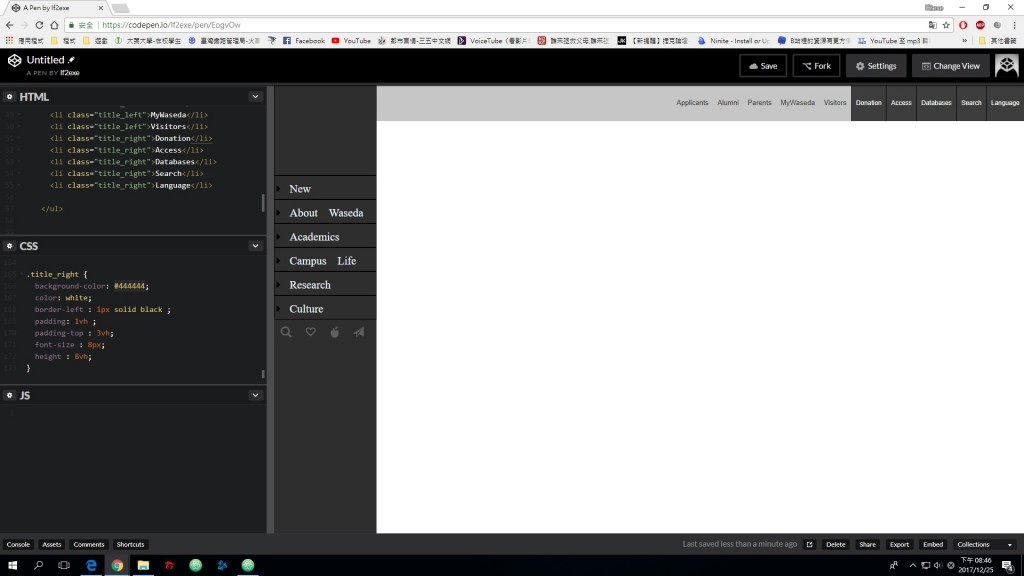Expand the Academics menu item
This screenshot has width=1024, height=576.
pyautogui.click(x=325, y=237)
